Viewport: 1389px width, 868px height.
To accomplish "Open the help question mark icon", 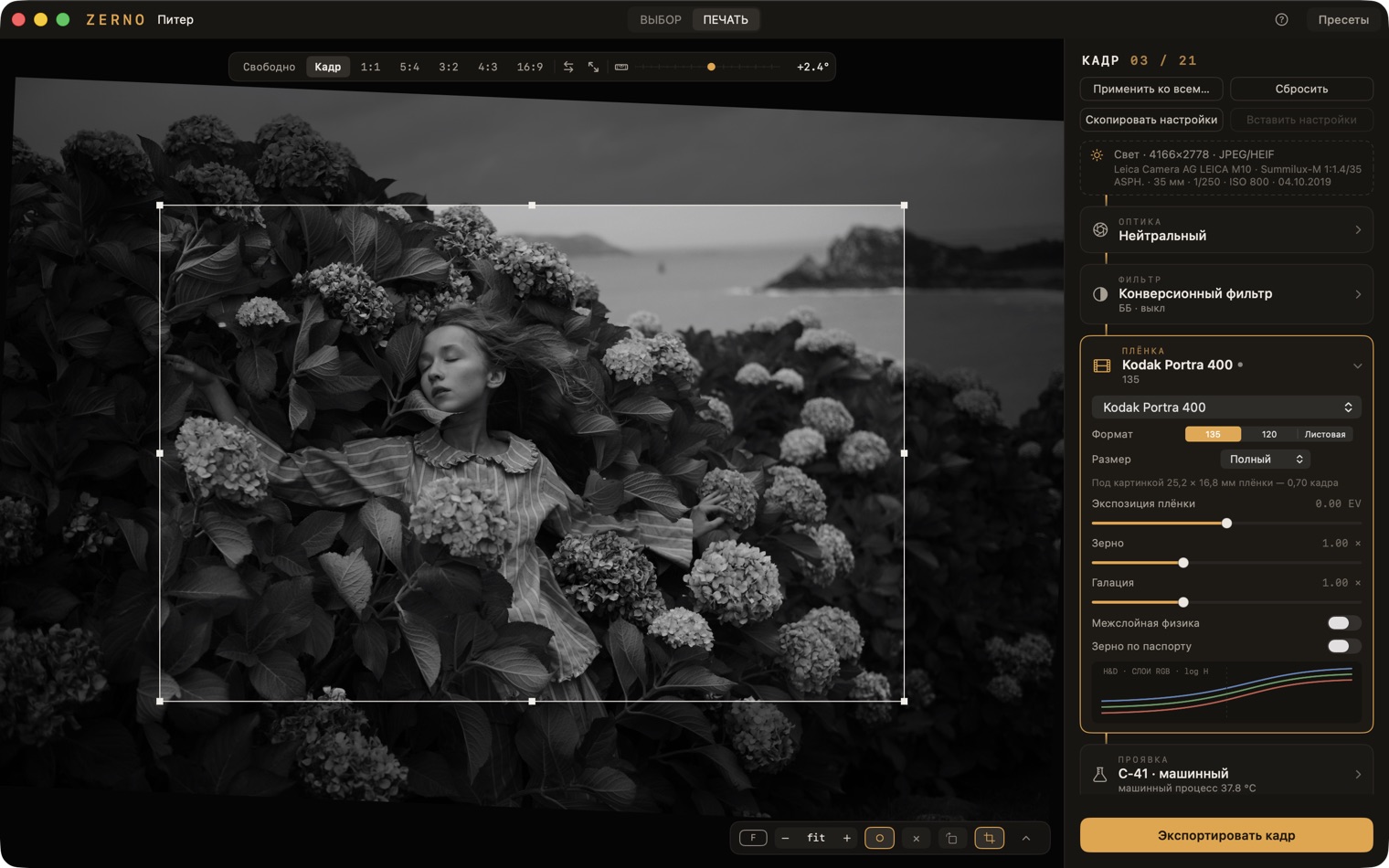I will point(1282,19).
